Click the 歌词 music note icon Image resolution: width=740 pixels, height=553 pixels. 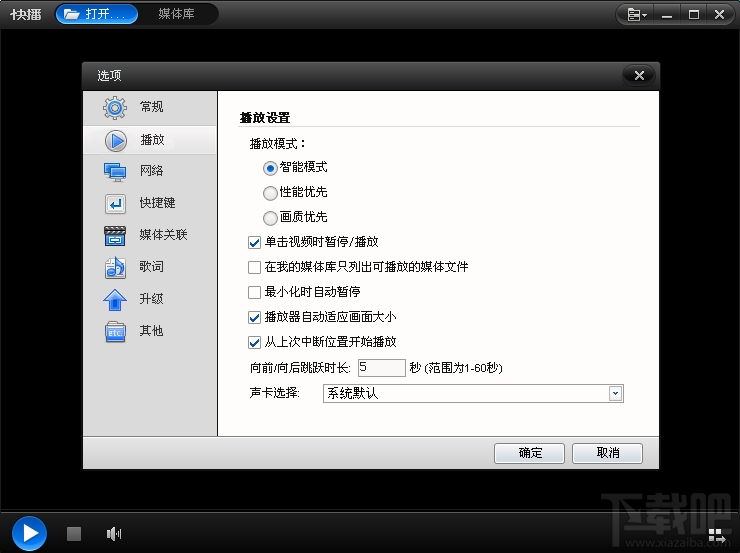(x=115, y=268)
